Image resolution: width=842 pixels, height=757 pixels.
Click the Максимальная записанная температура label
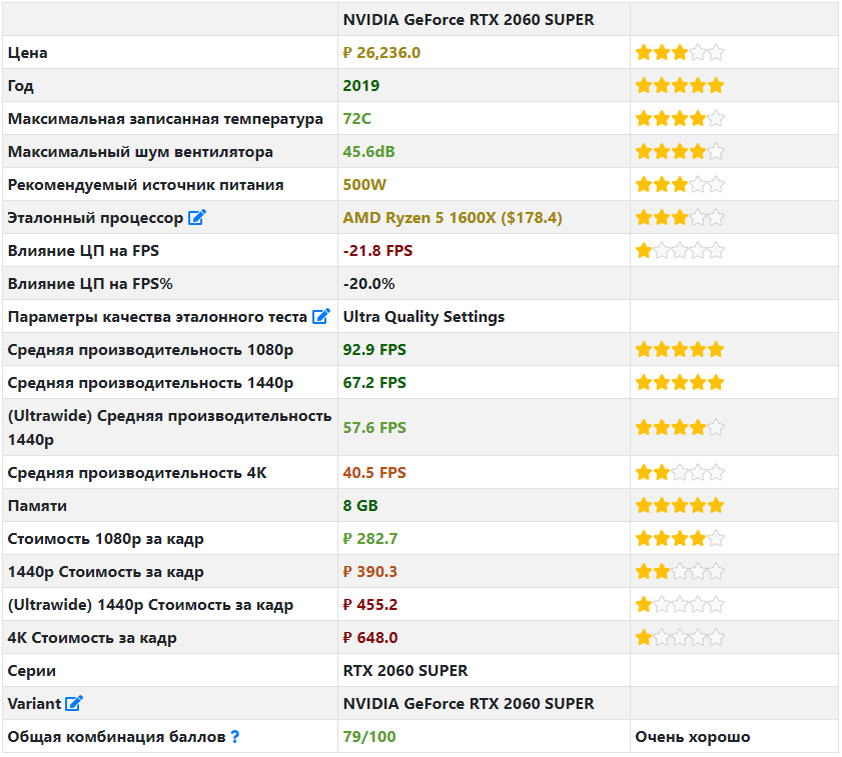coord(165,119)
